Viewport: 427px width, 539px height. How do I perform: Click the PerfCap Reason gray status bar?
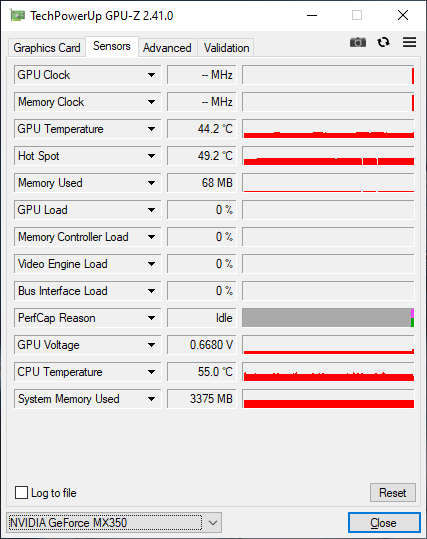328,318
